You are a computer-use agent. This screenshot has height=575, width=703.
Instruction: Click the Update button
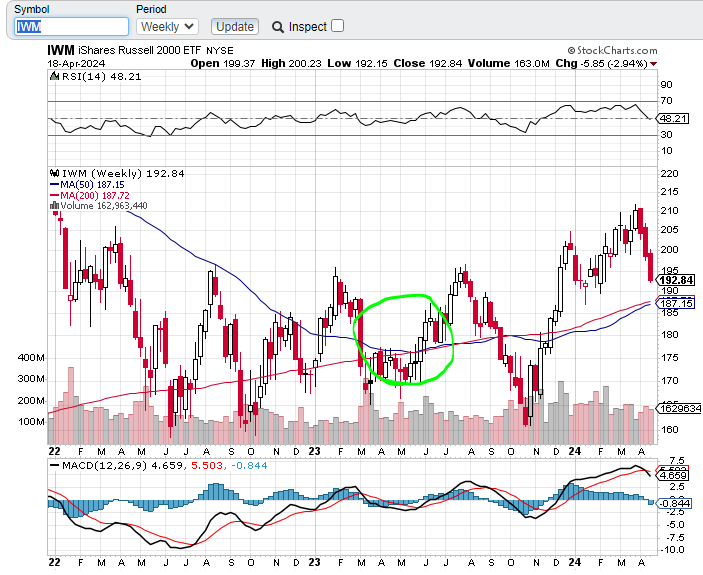[235, 27]
